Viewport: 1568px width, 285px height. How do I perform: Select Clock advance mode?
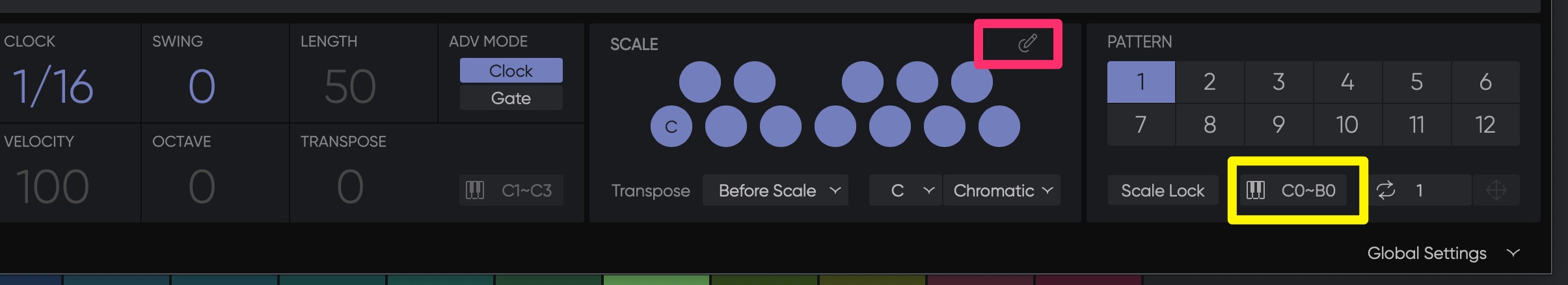coord(511,71)
